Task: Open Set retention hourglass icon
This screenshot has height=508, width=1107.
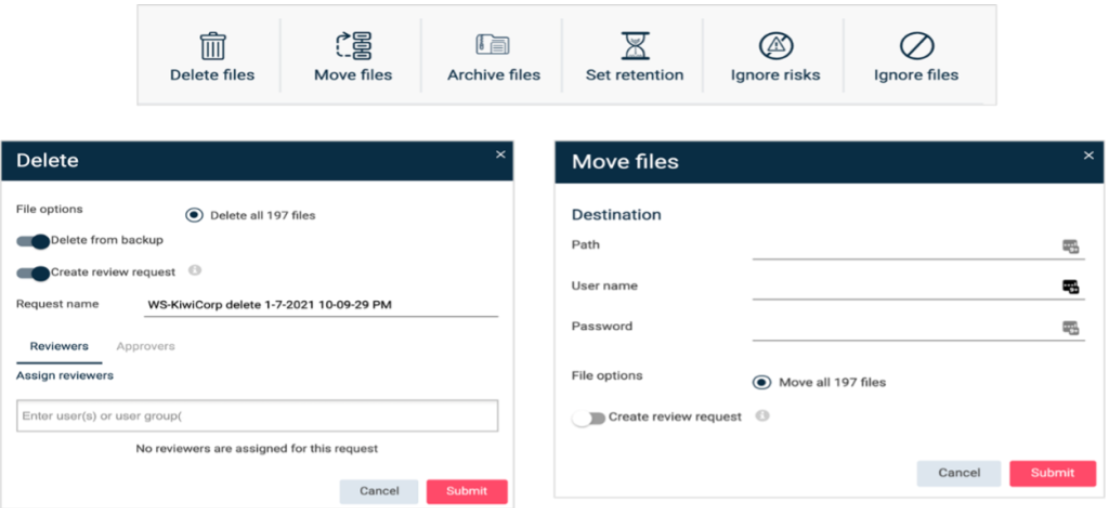Action: (x=634, y=46)
